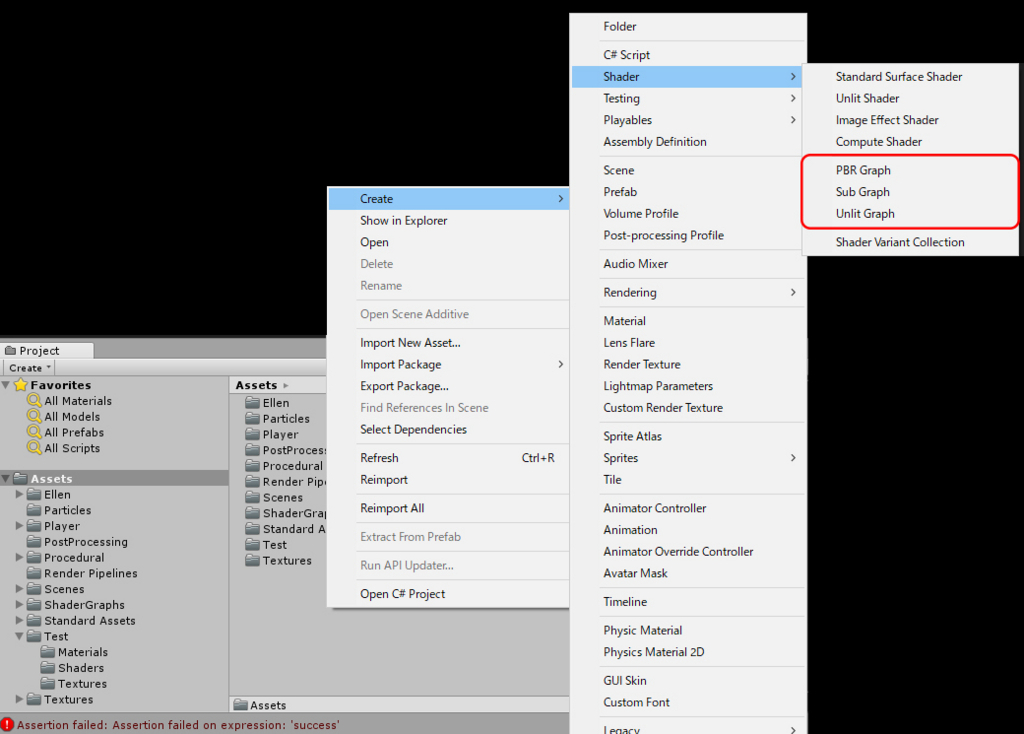This screenshot has height=734, width=1024.
Task: Open the Import Package submenu
Action: (x=449, y=364)
